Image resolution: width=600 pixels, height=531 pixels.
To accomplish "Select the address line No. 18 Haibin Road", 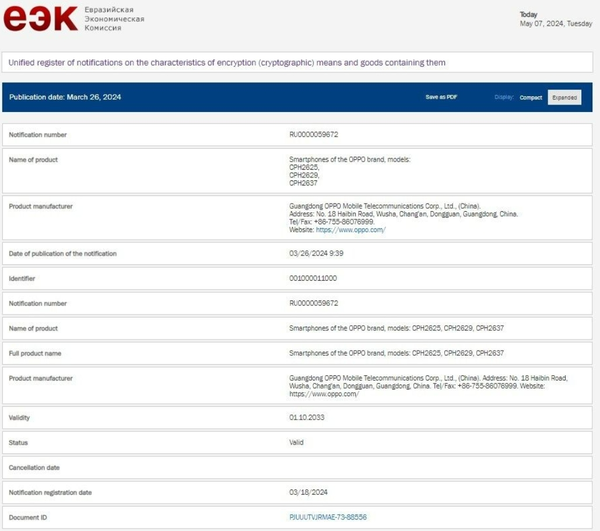I will click(403, 214).
